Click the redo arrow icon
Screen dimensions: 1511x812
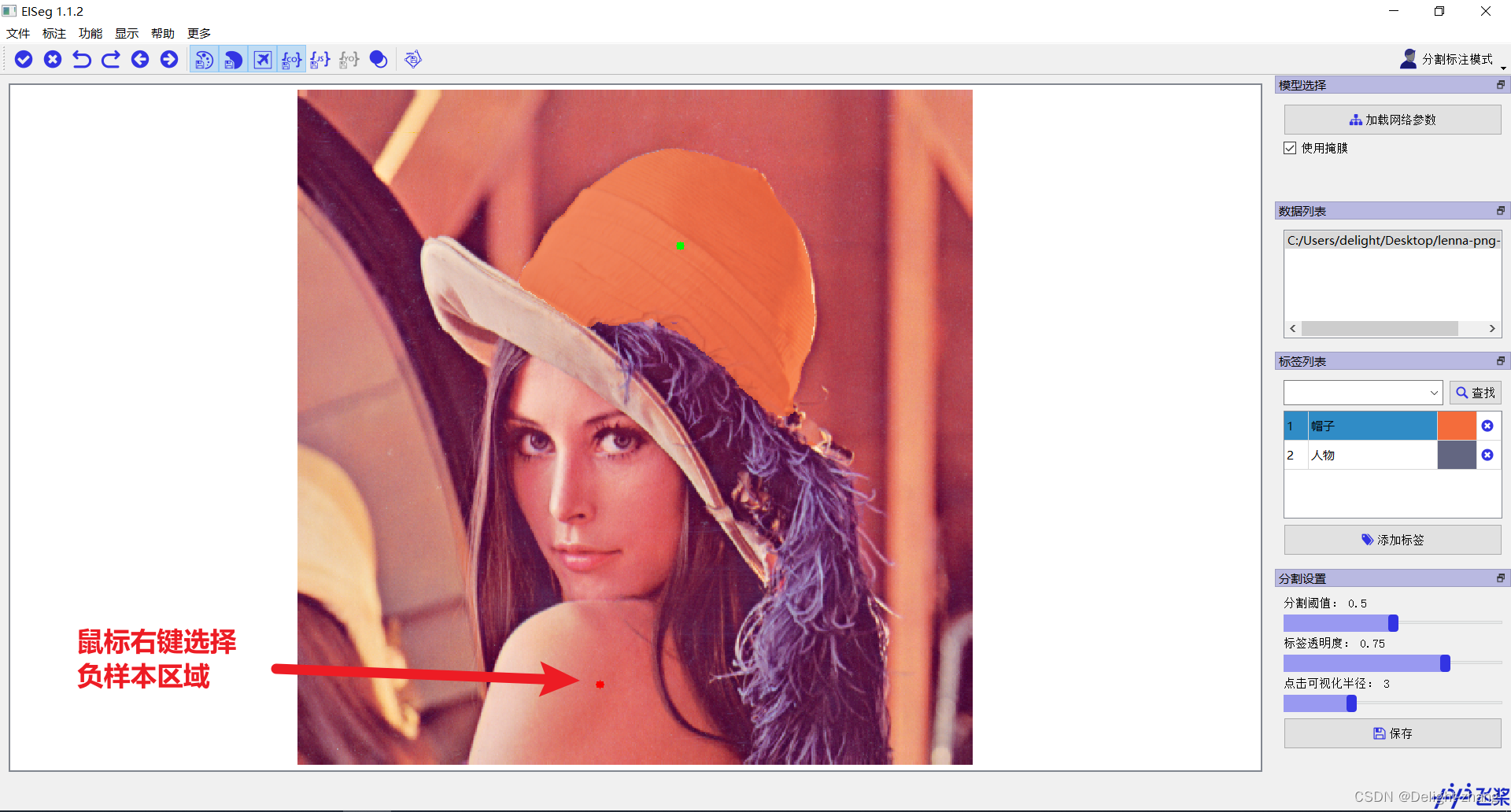[111, 59]
